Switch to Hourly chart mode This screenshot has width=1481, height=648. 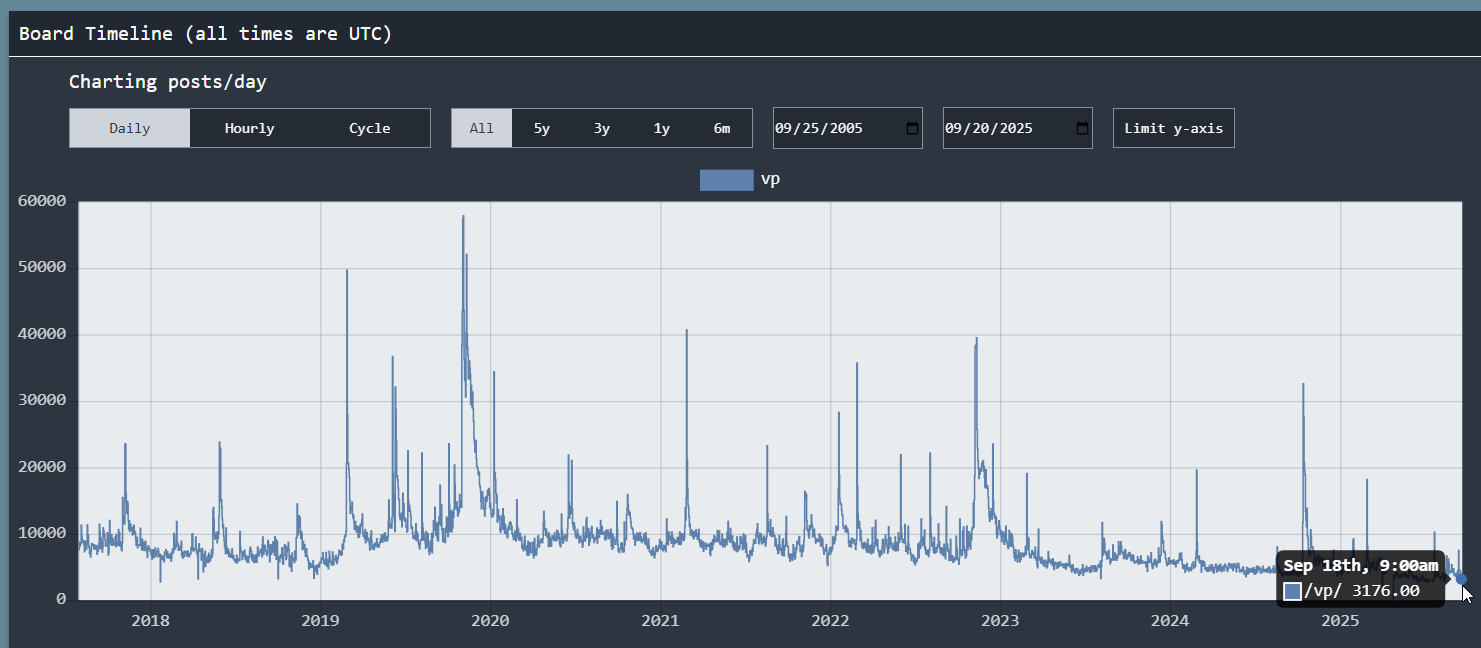click(x=250, y=128)
